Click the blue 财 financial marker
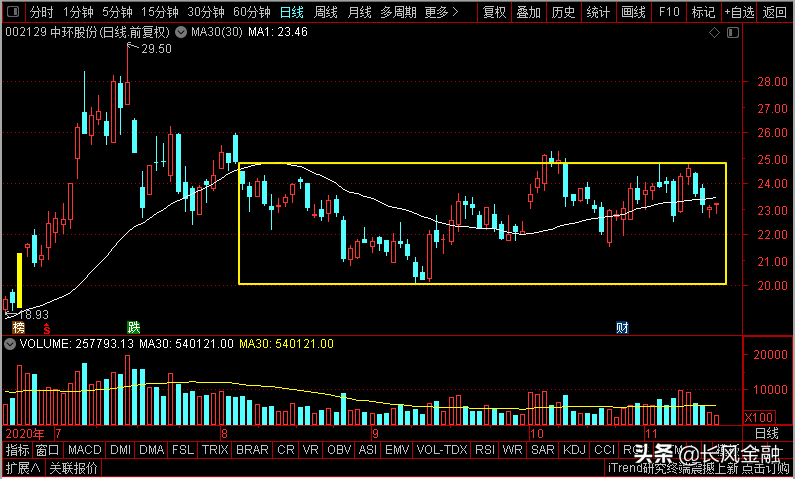This screenshot has width=795, height=479. tap(622, 327)
